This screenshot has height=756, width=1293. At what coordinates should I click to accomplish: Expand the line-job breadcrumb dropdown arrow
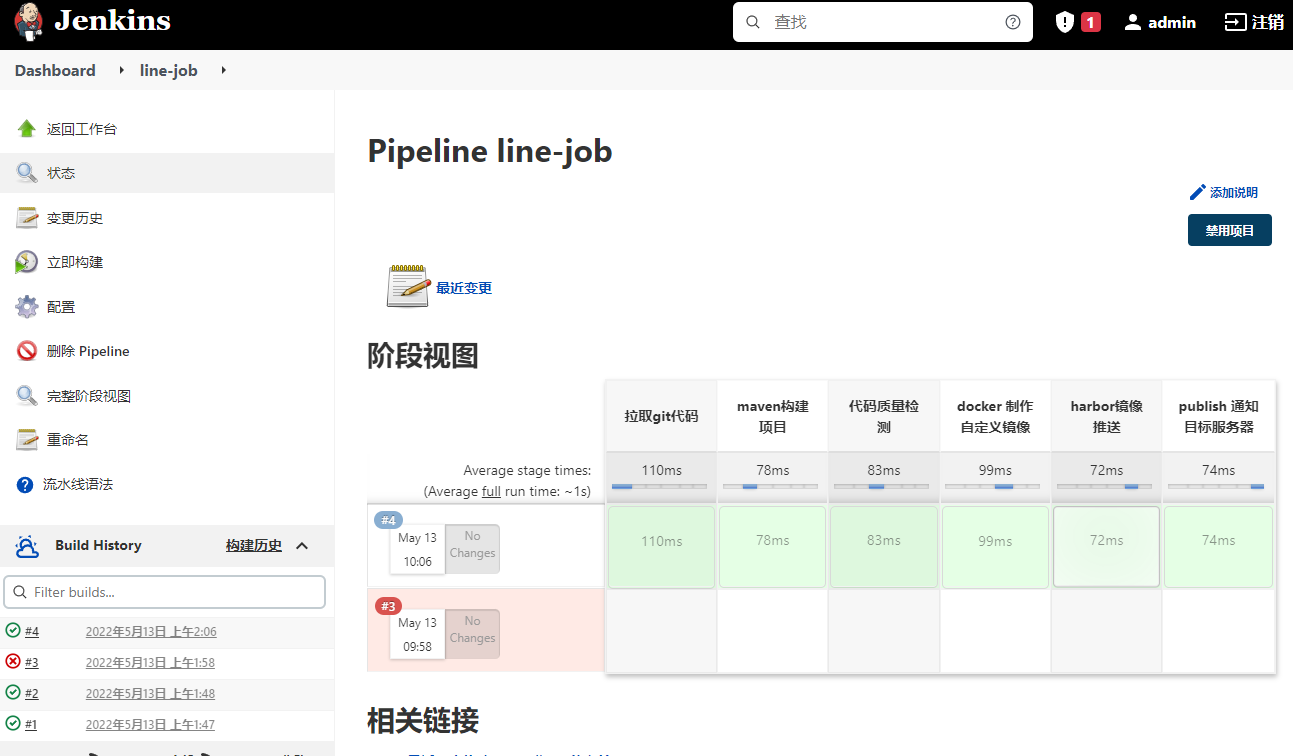tap(224, 70)
